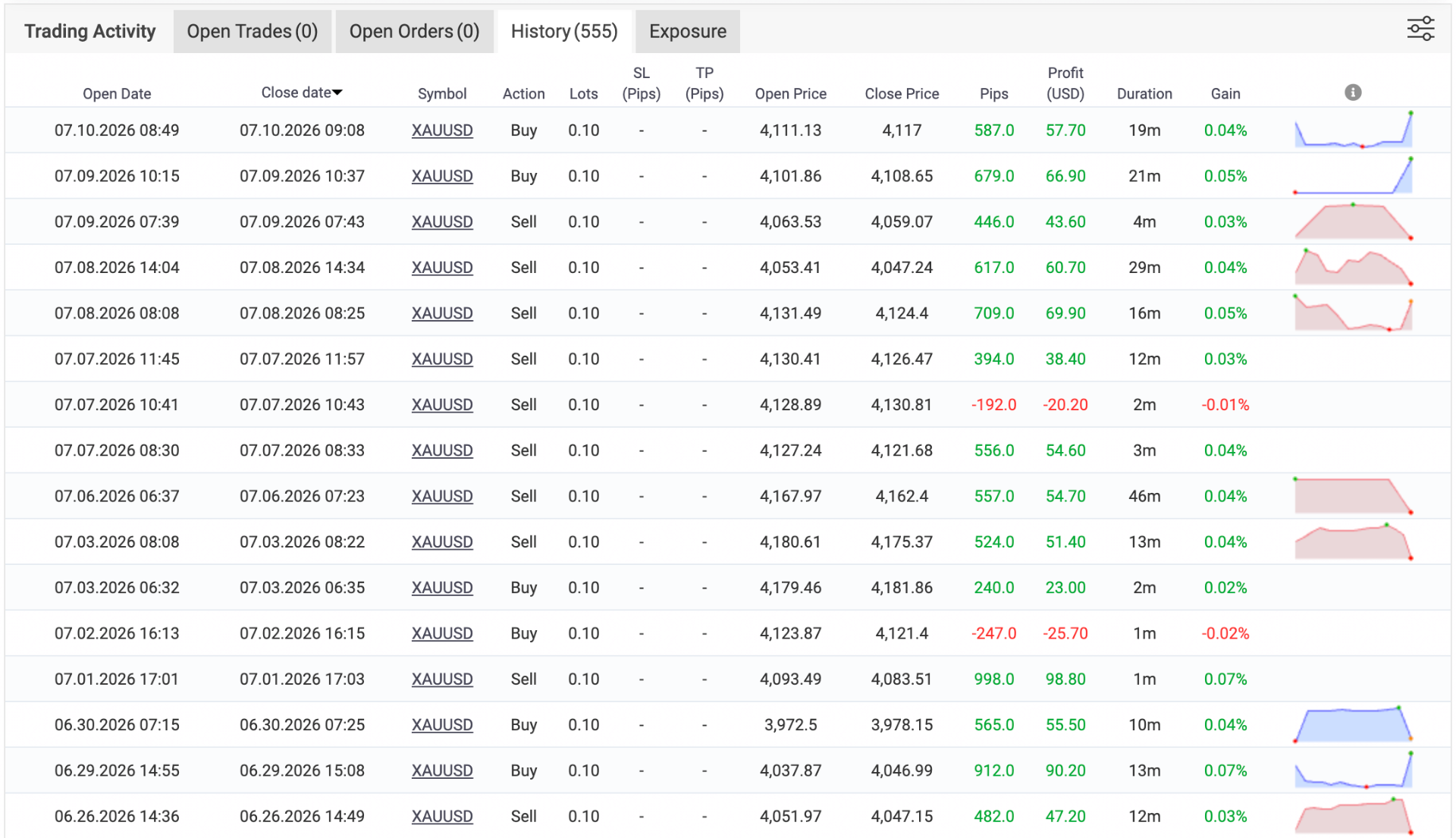Switch to Open Orders (0) tab

click(x=414, y=31)
